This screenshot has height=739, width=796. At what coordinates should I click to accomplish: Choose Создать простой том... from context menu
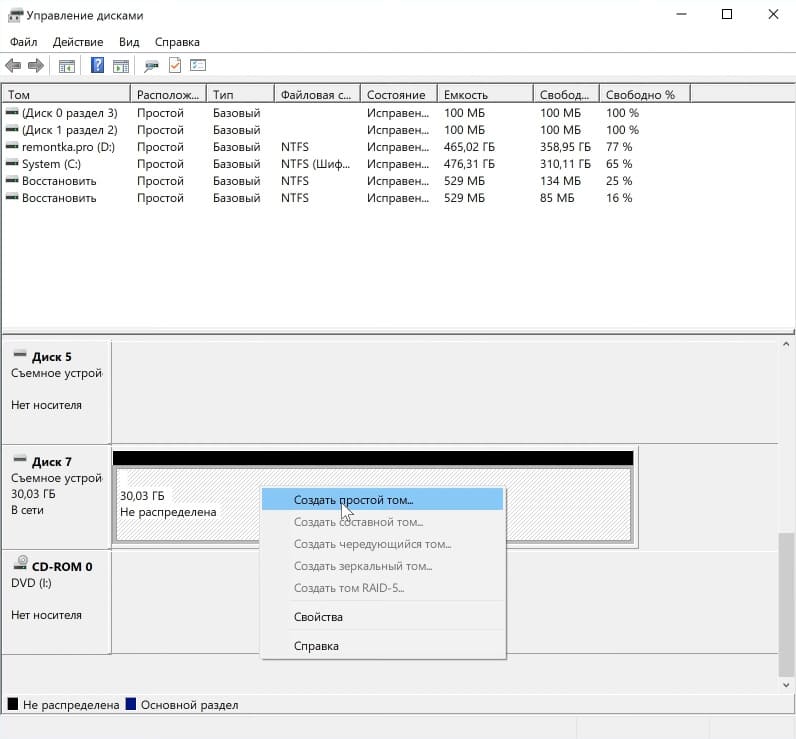382,499
